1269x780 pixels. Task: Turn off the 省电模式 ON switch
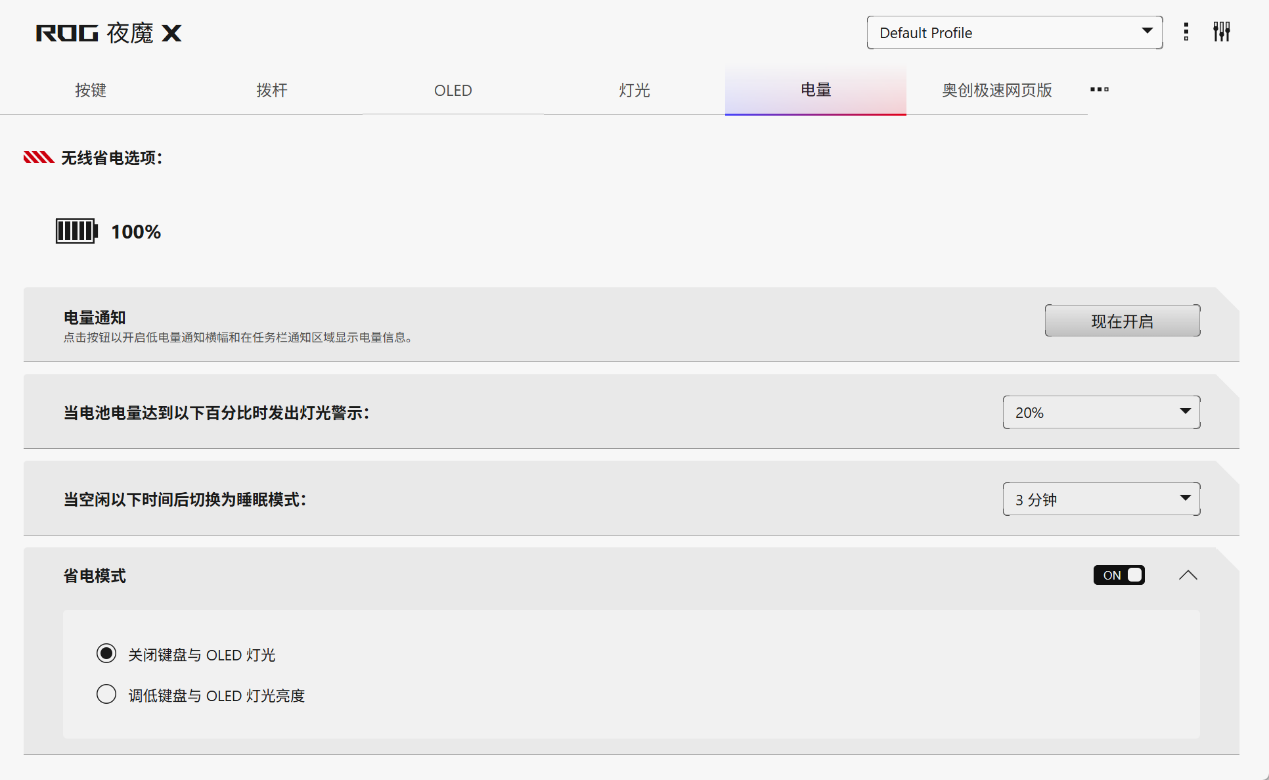coord(1119,575)
